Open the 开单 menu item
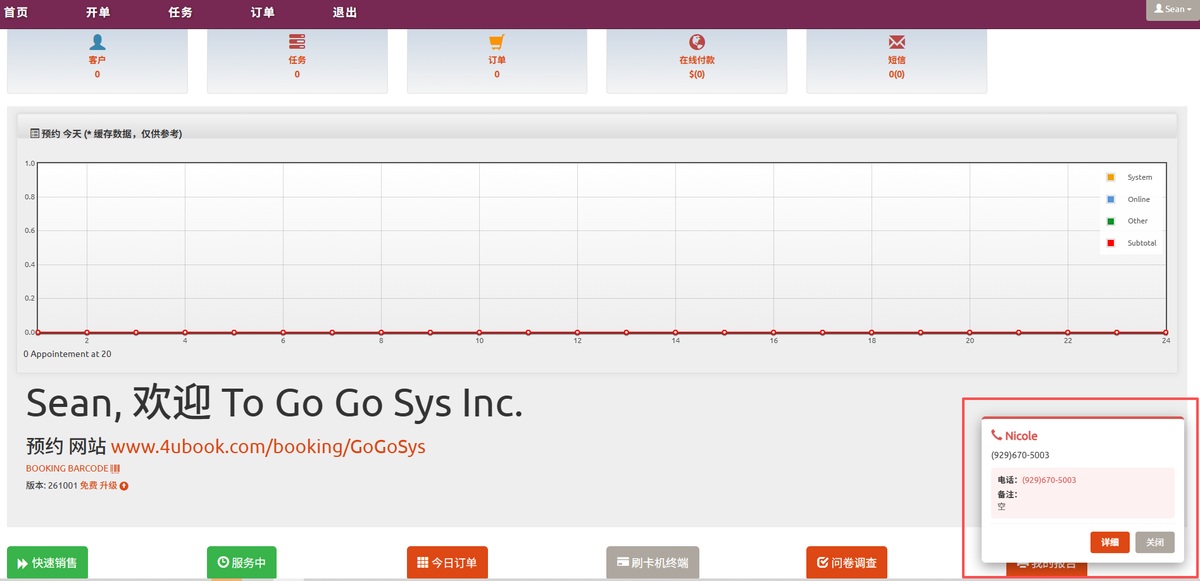This screenshot has height=581, width=1200. [x=98, y=13]
